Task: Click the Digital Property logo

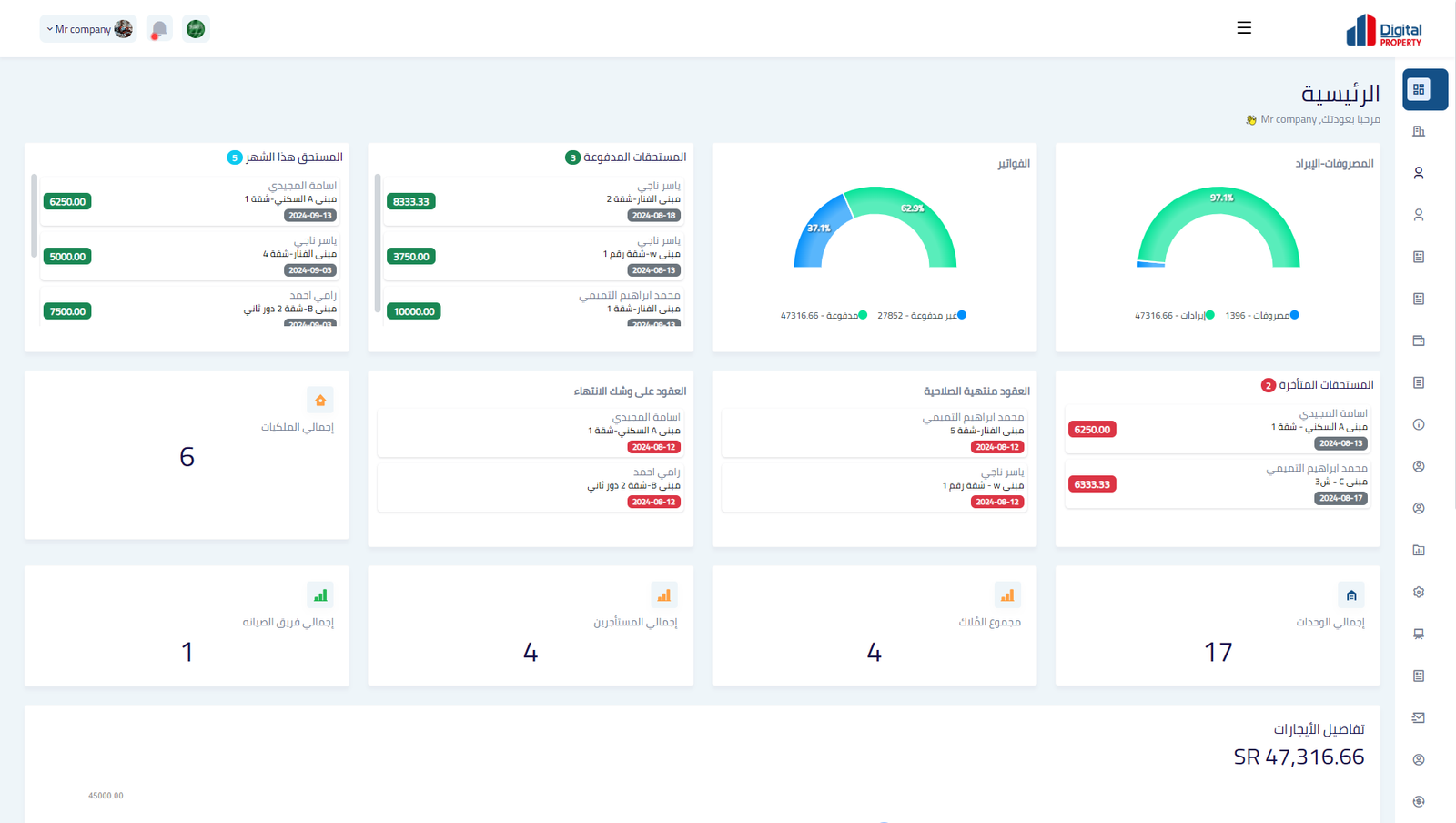Action: (1383, 30)
